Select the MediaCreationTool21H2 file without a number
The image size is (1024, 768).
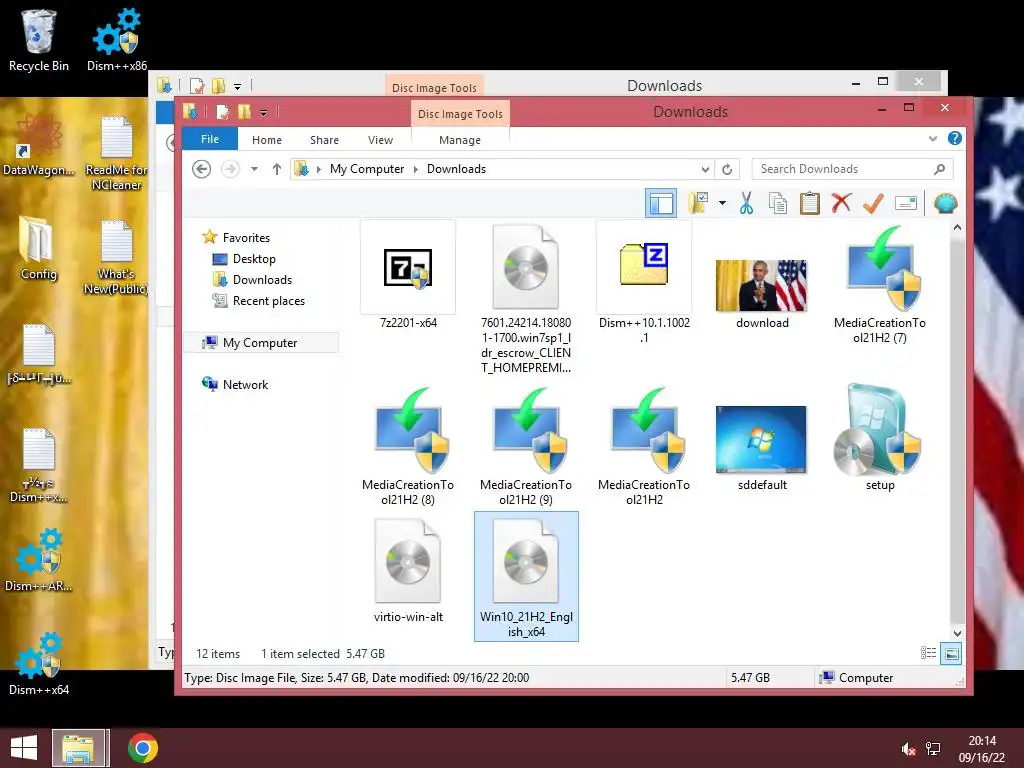[x=644, y=447]
